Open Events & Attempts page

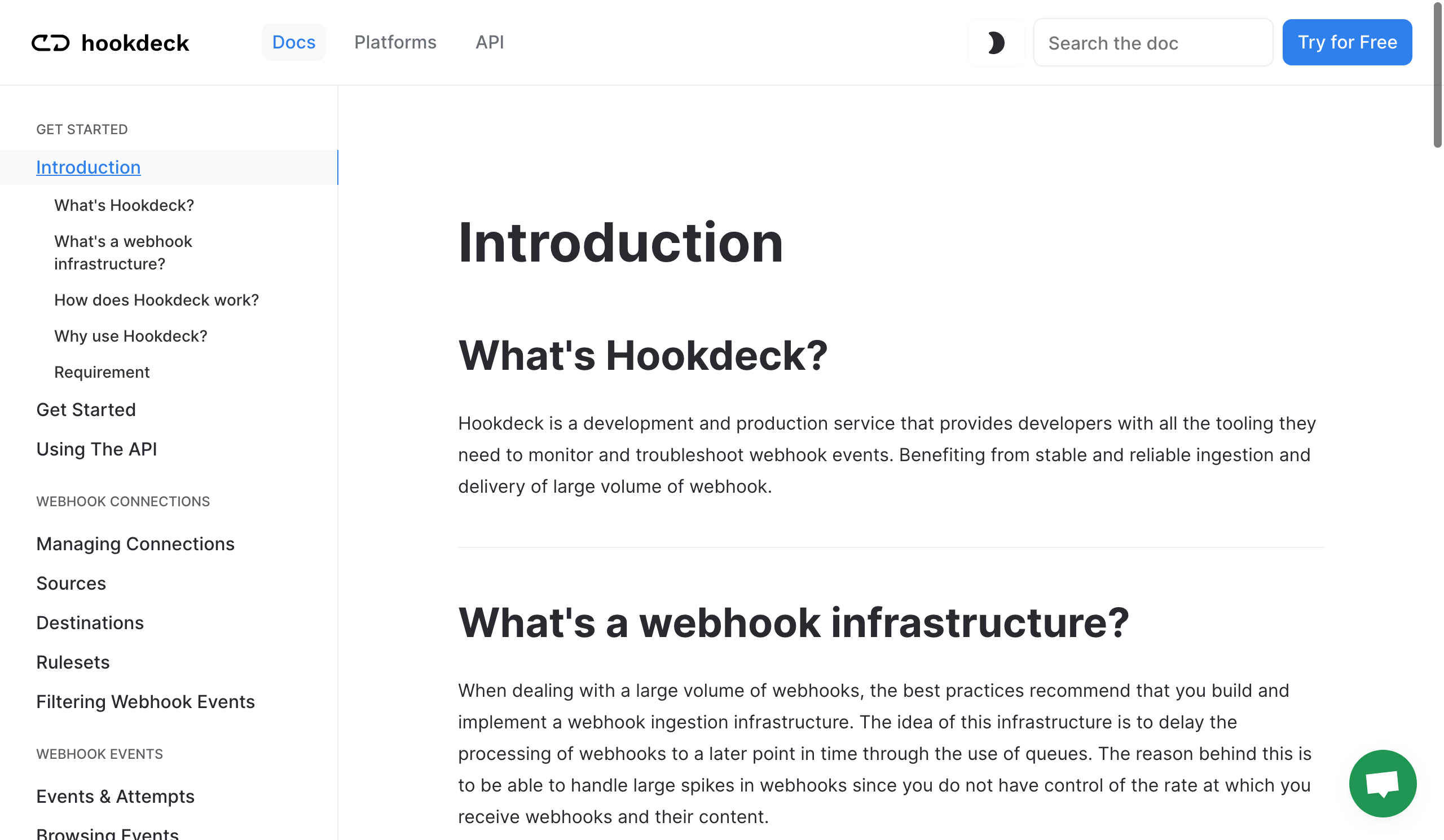(115, 797)
